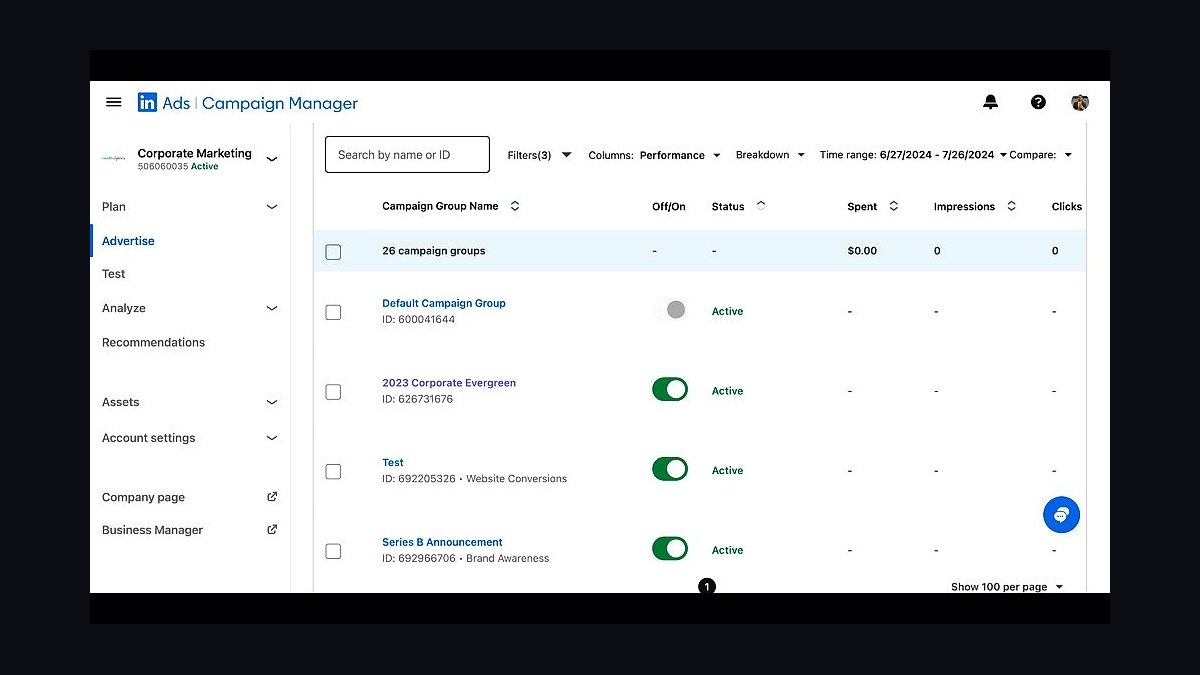Go to the Test sidebar item
This screenshot has height=675, width=1200.
[114, 274]
